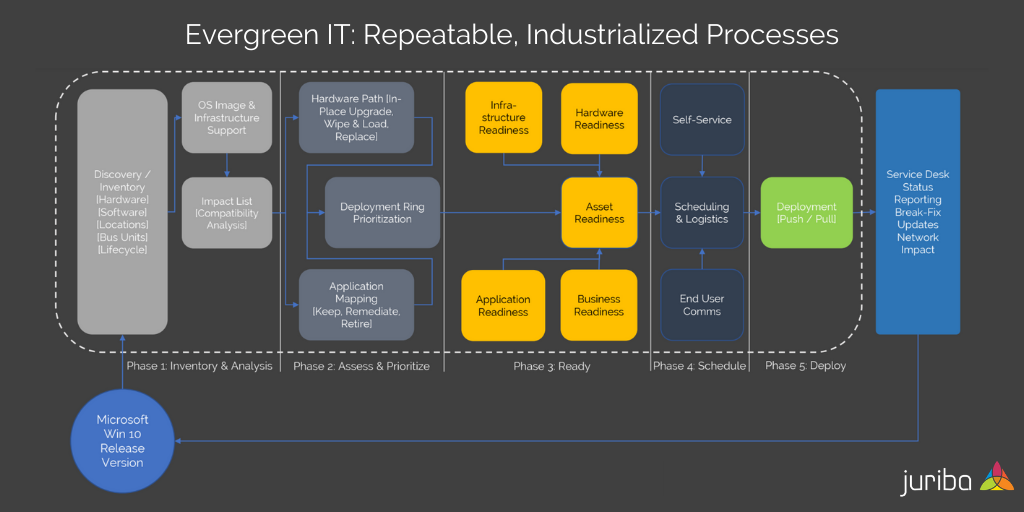Select the Self-Service box

click(x=701, y=119)
